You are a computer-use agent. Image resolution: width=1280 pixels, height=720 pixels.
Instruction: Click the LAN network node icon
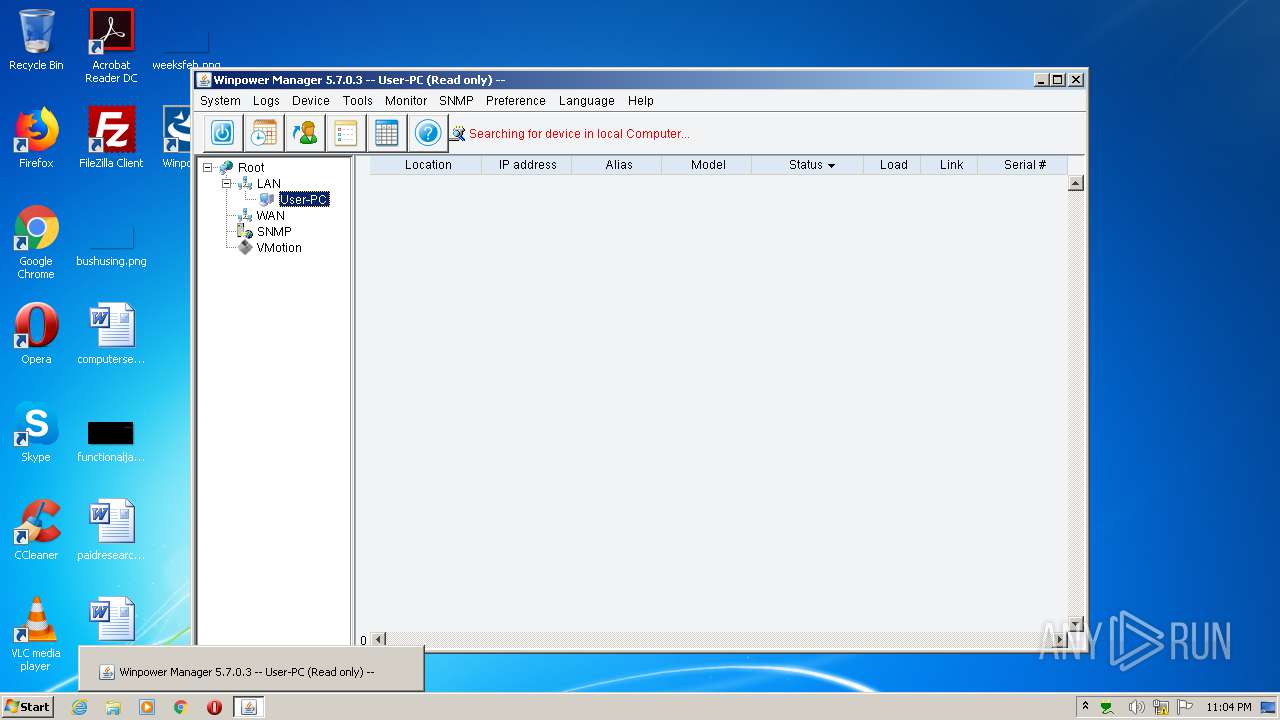click(245, 183)
